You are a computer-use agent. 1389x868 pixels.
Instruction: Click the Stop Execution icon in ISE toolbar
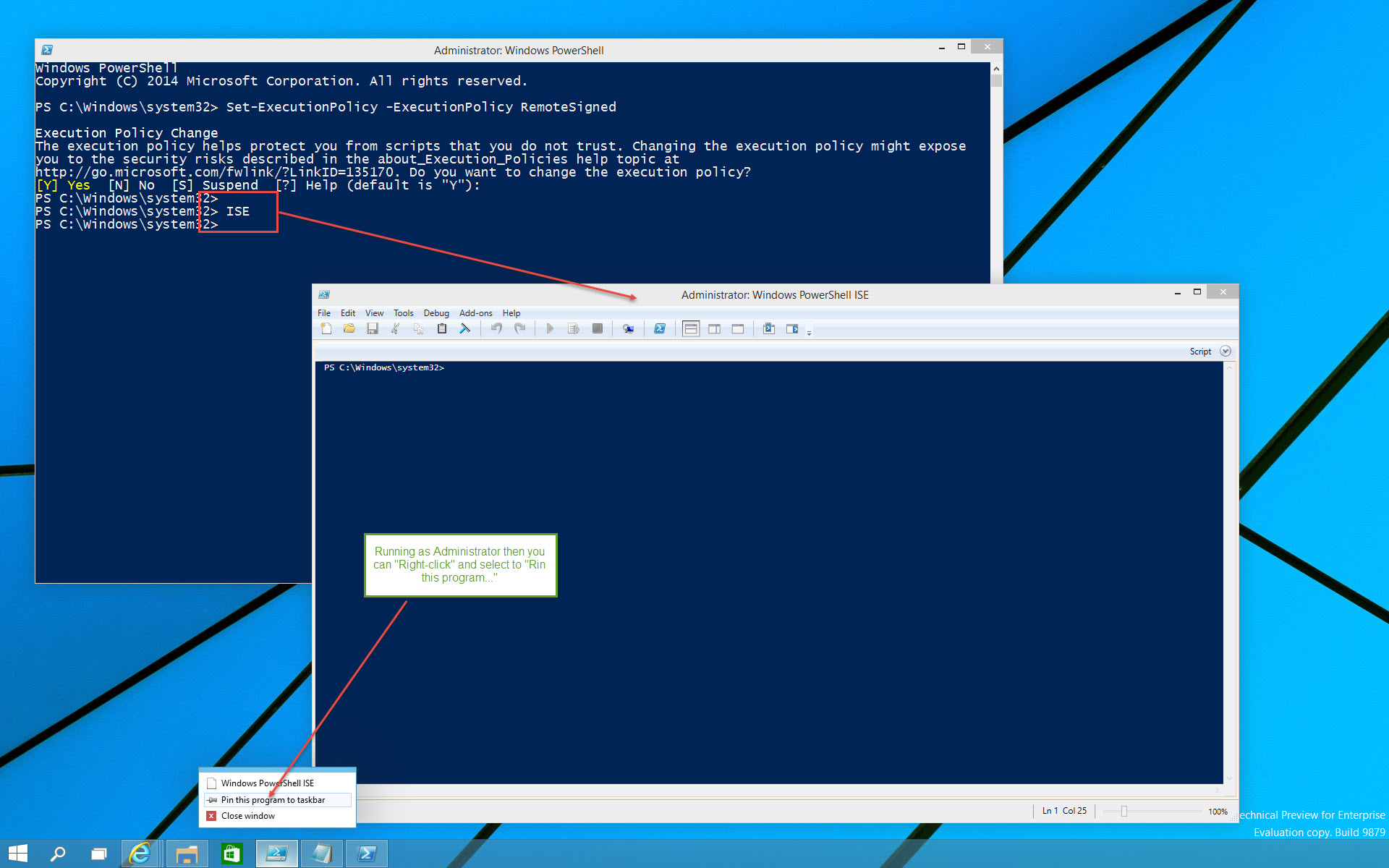coord(598,332)
